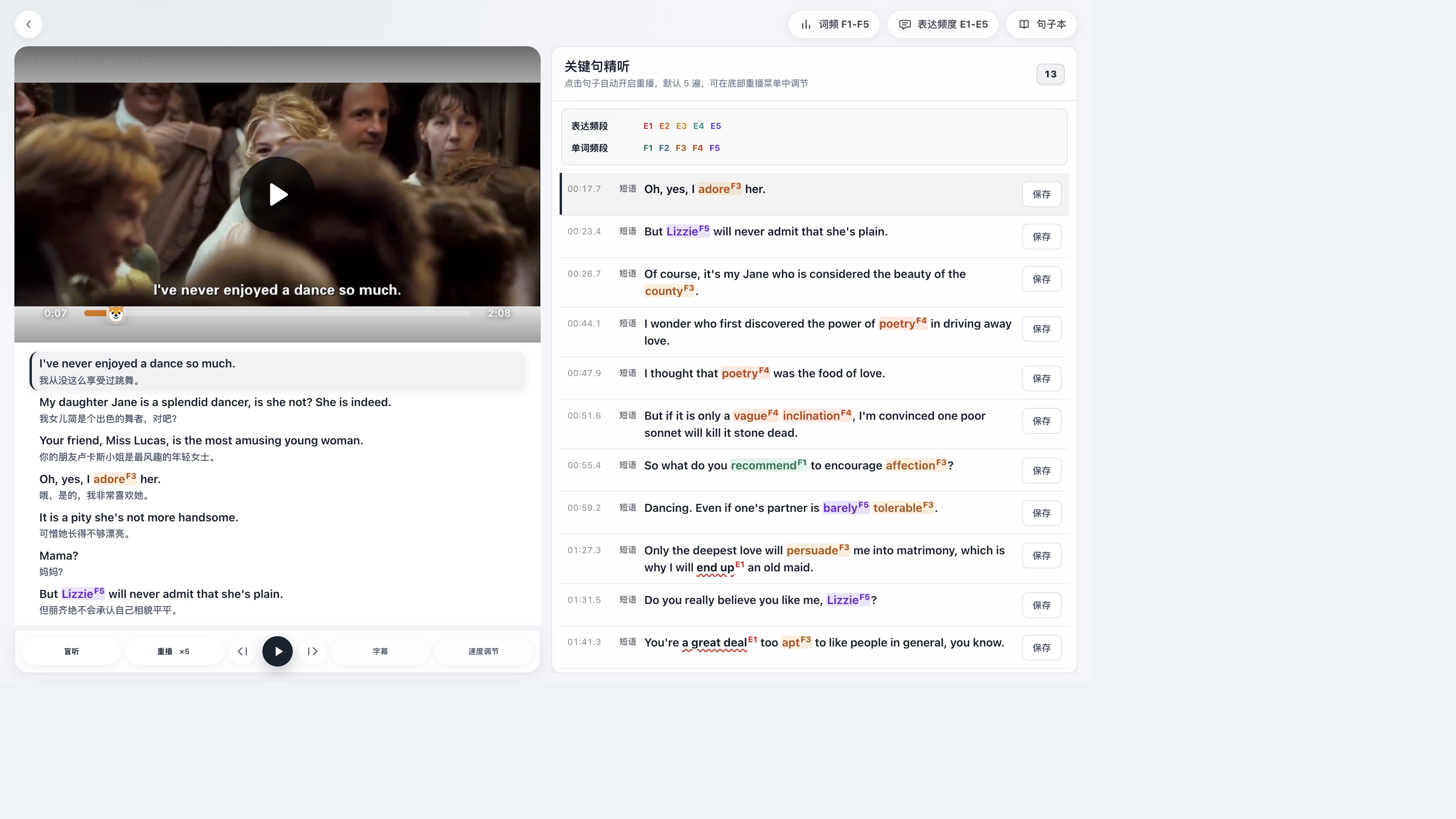Open the 句子本 sentence notebook
The width and height of the screenshot is (1456, 819).
(x=1042, y=24)
